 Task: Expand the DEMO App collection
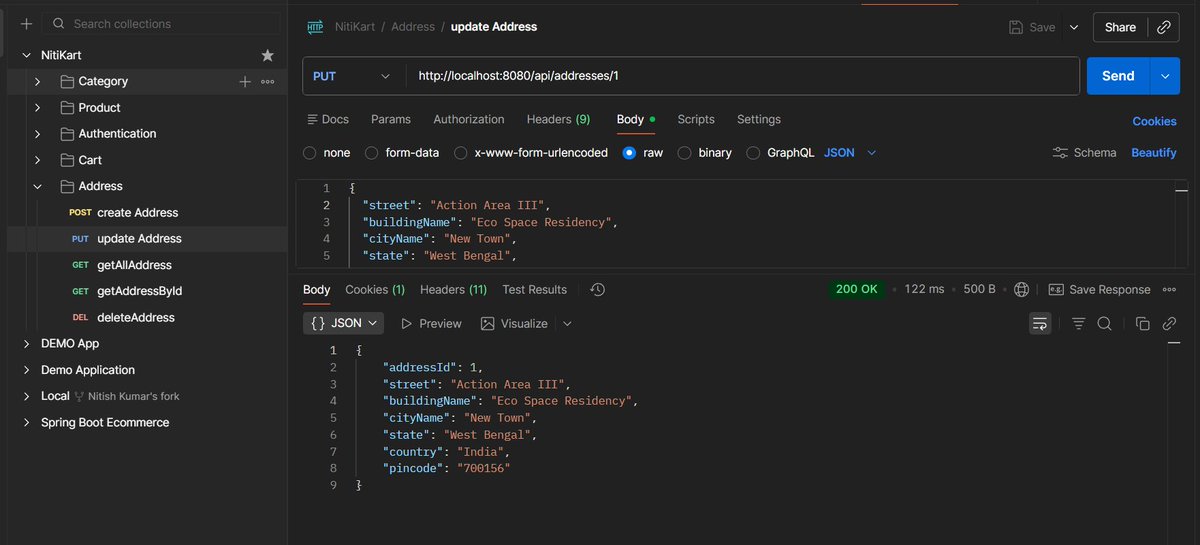(x=26, y=344)
